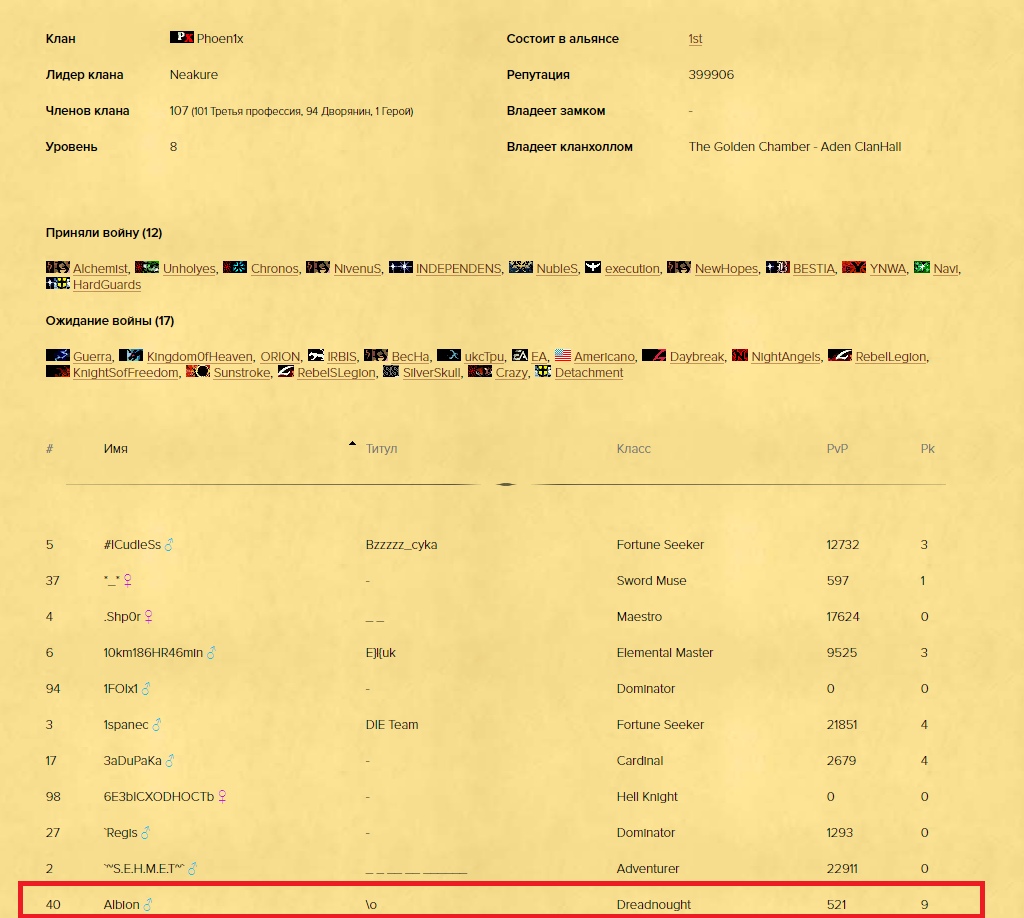1024x918 pixels.
Task: Sort the table by the PvP column
Action: [837, 449]
